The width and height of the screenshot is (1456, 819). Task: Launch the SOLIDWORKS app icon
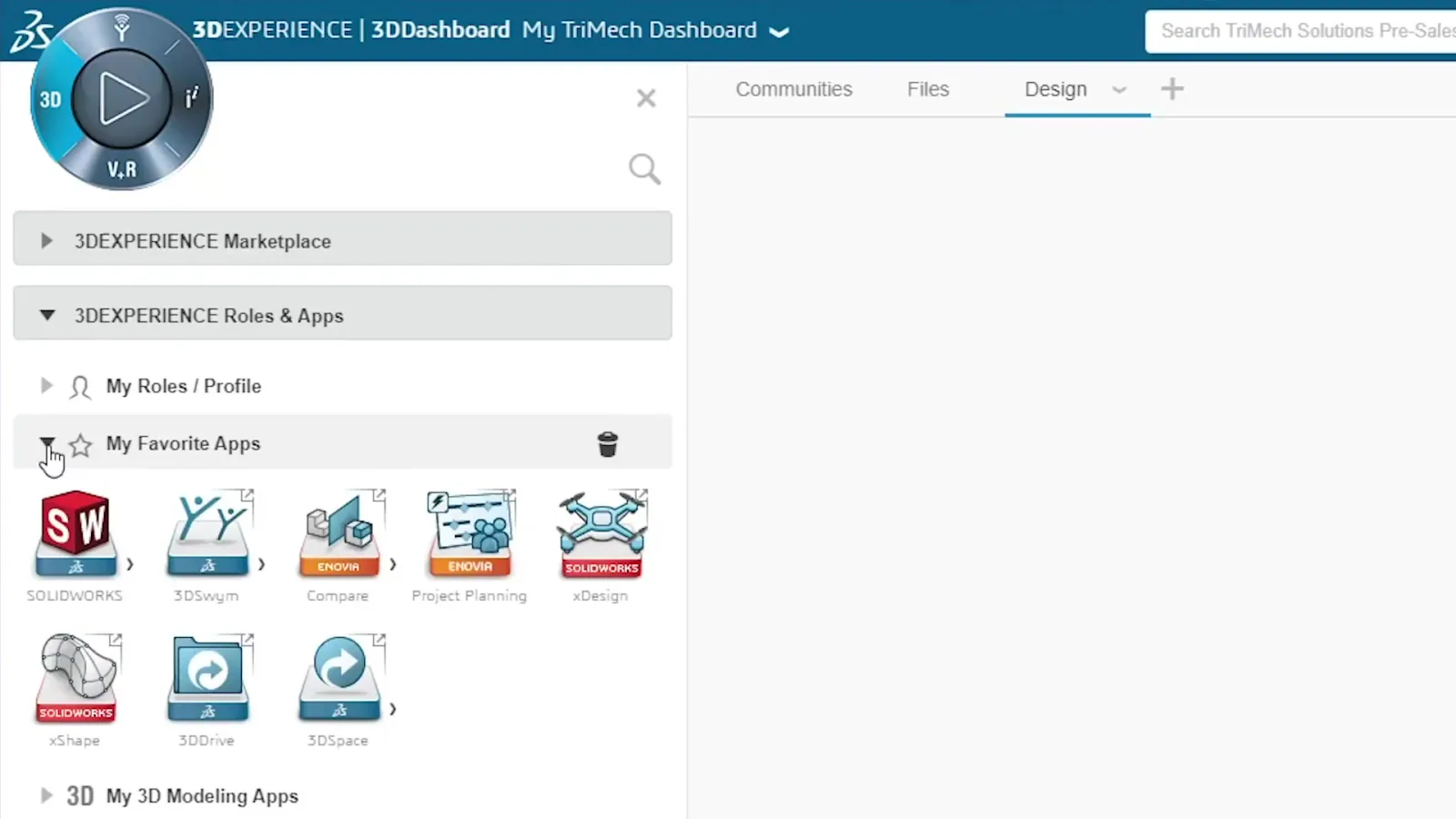coord(76,534)
